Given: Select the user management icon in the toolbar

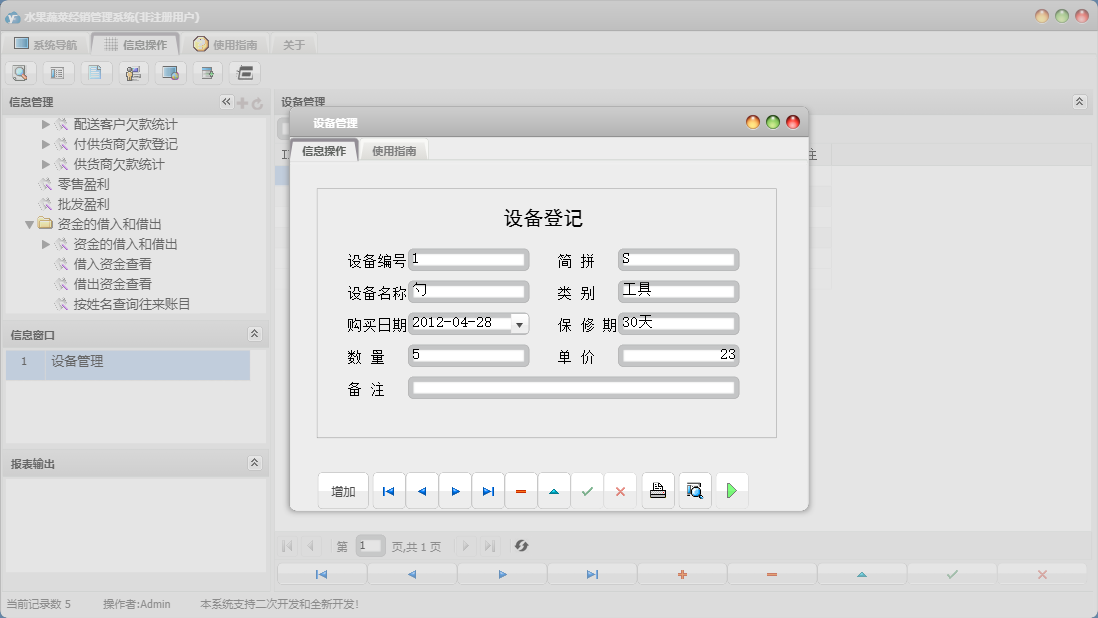Looking at the screenshot, I should click(133, 72).
